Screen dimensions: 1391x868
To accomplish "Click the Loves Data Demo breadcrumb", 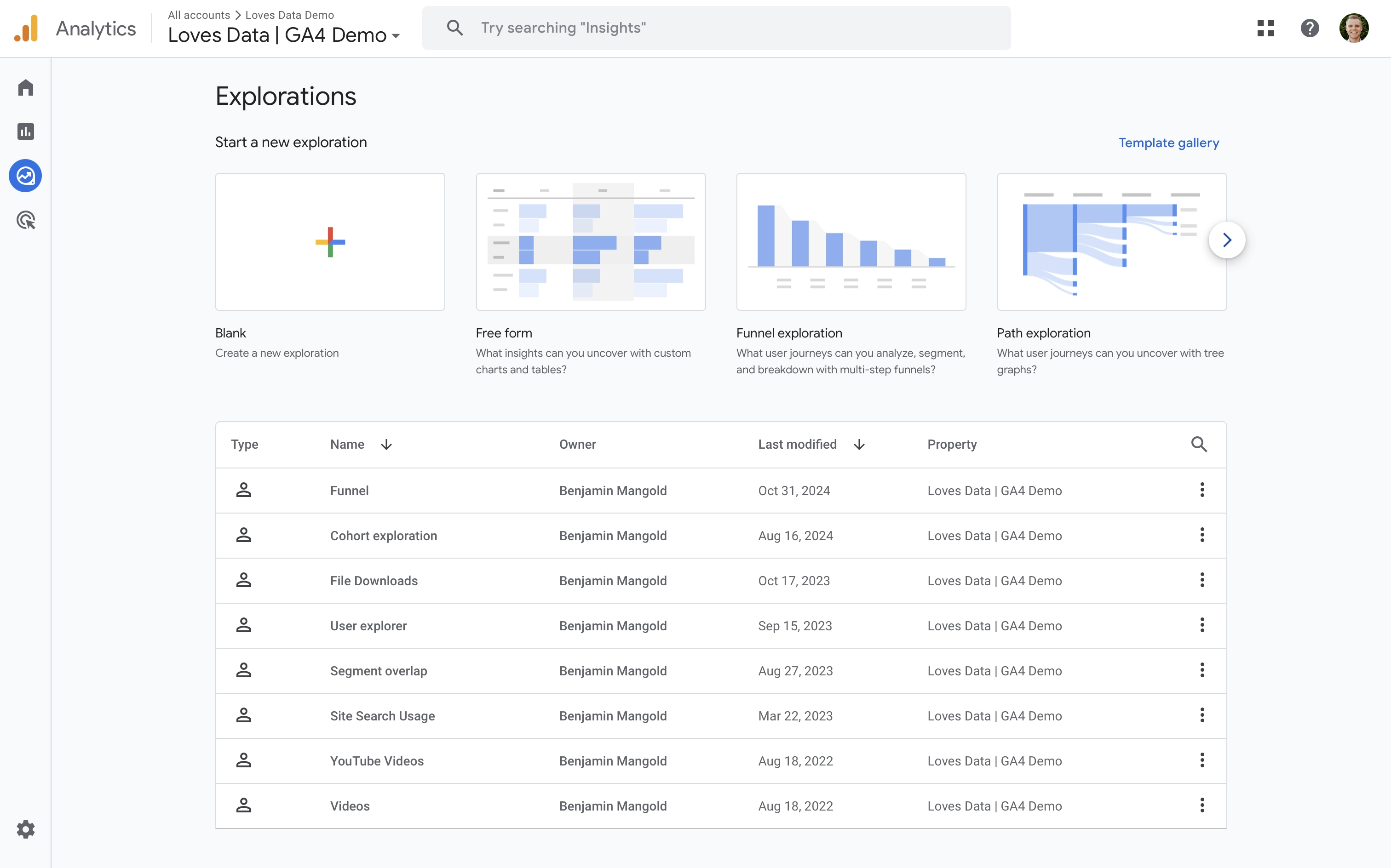I will [x=289, y=15].
